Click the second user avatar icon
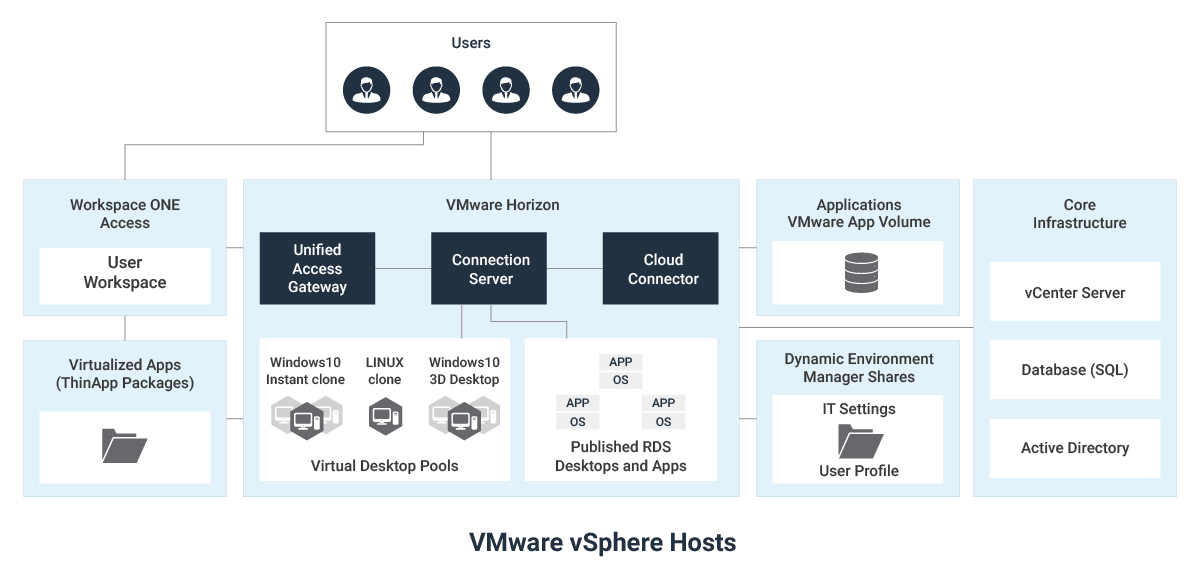The image size is (1200, 580). (x=436, y=90)
